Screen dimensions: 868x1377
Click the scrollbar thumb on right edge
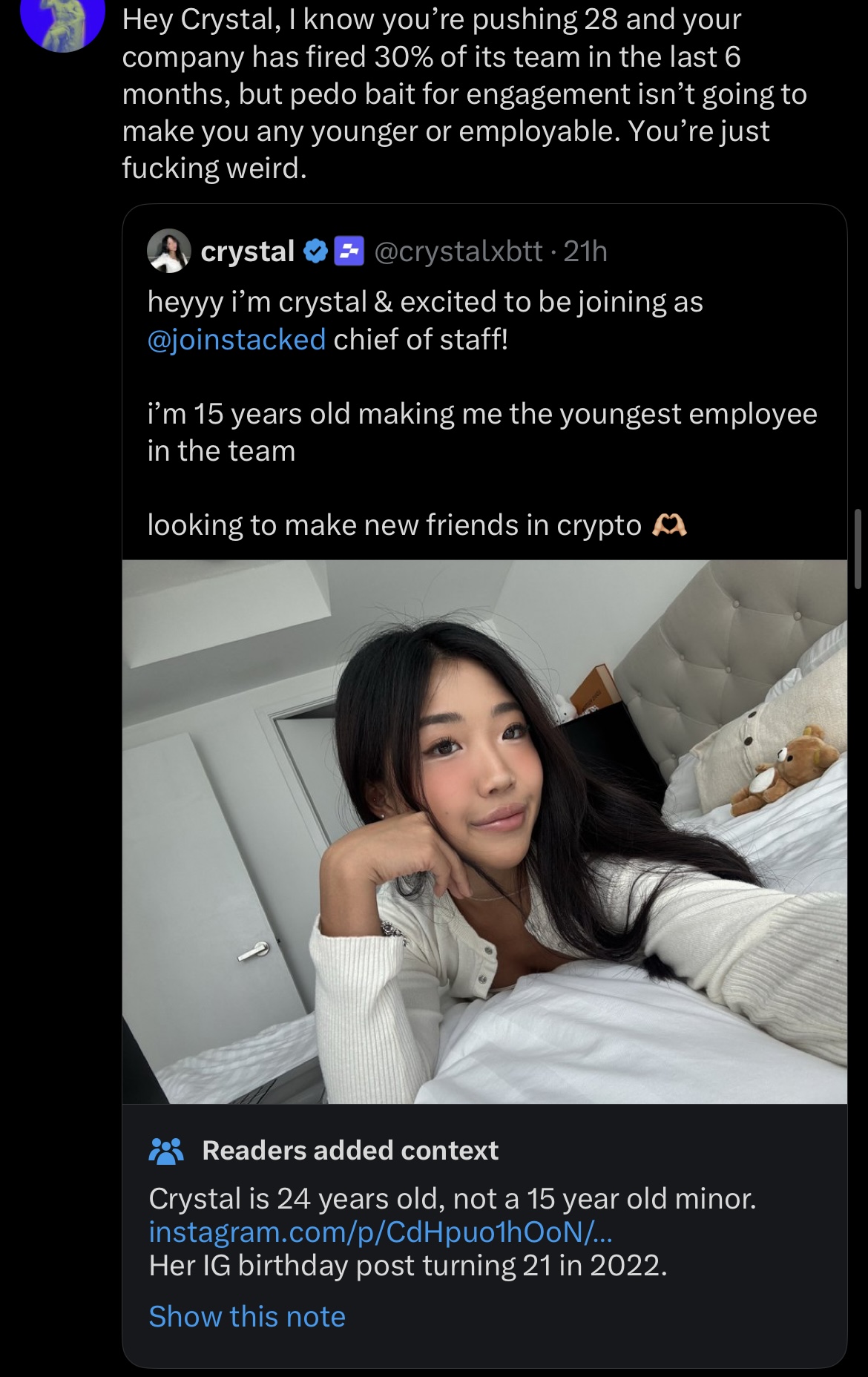click(x=858, y=549)
